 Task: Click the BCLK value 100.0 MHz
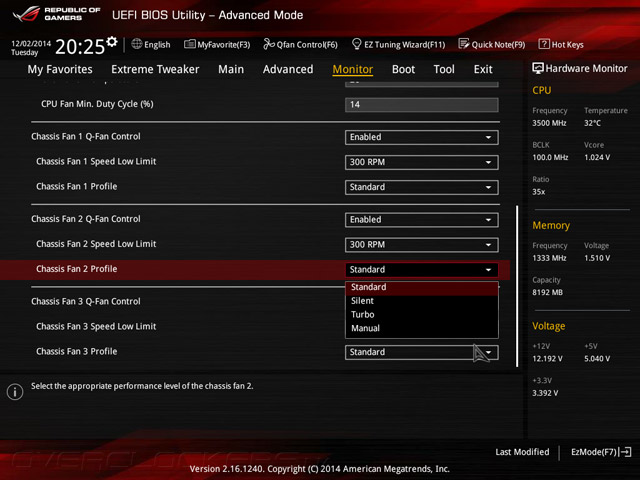[550, 158]
